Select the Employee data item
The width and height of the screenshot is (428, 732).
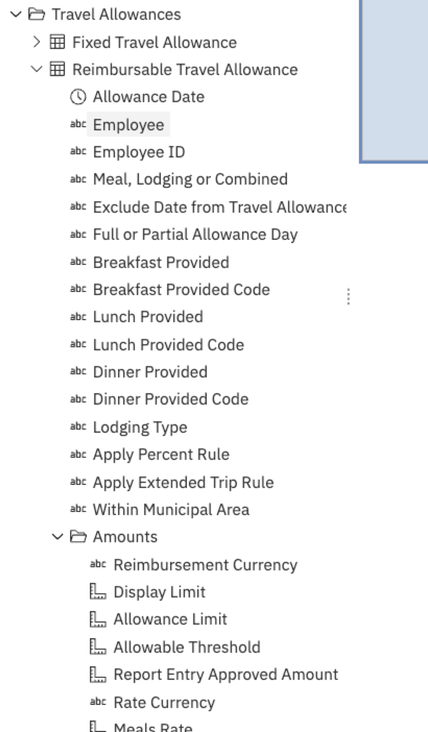128,125
